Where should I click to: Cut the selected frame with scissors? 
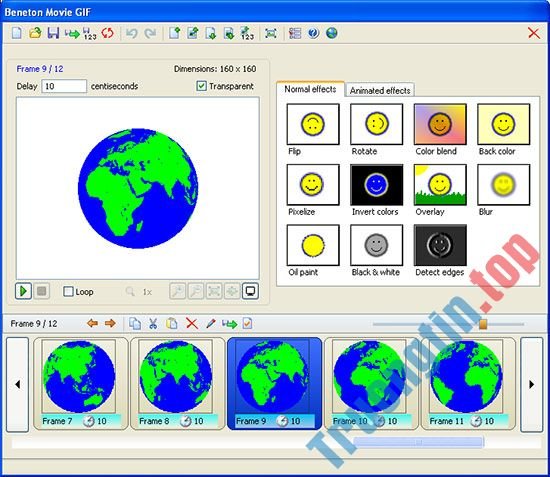[x=153, y=323]
